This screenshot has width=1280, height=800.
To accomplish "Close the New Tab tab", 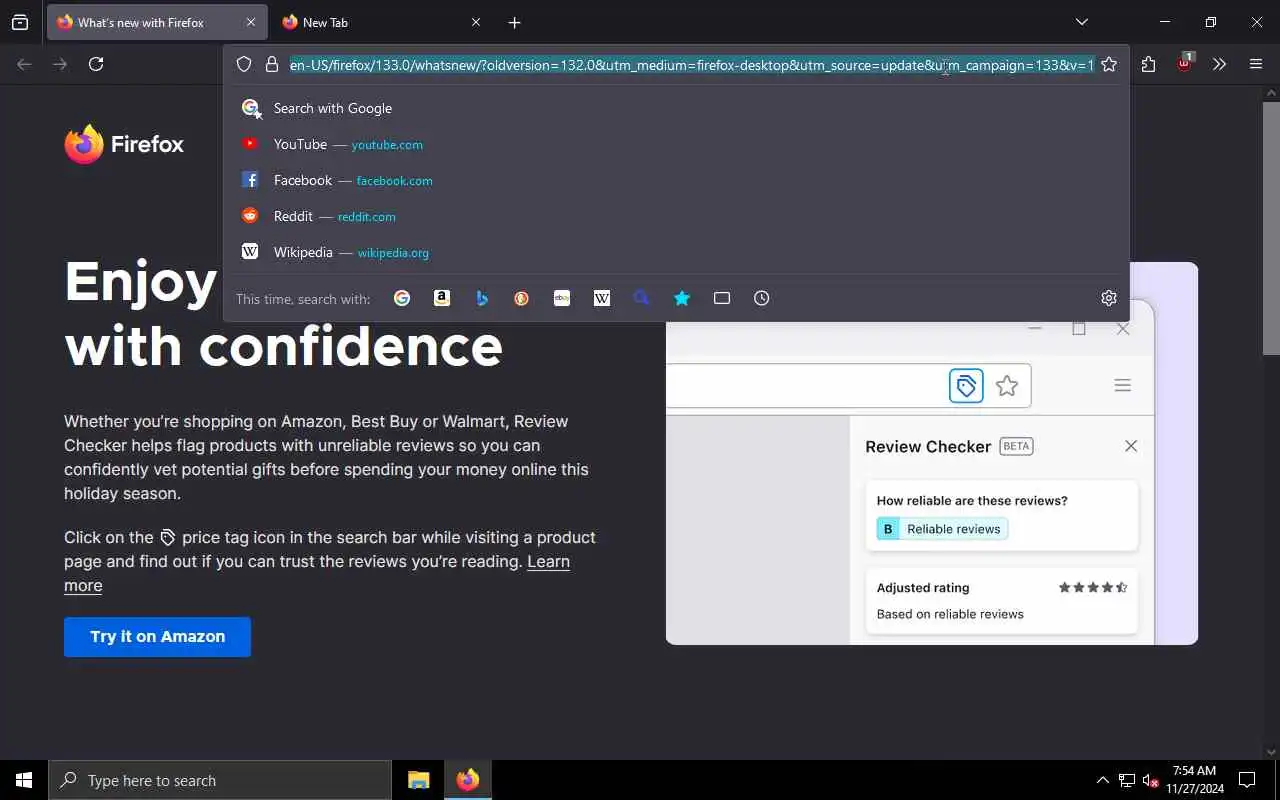I will click(476, 22).
